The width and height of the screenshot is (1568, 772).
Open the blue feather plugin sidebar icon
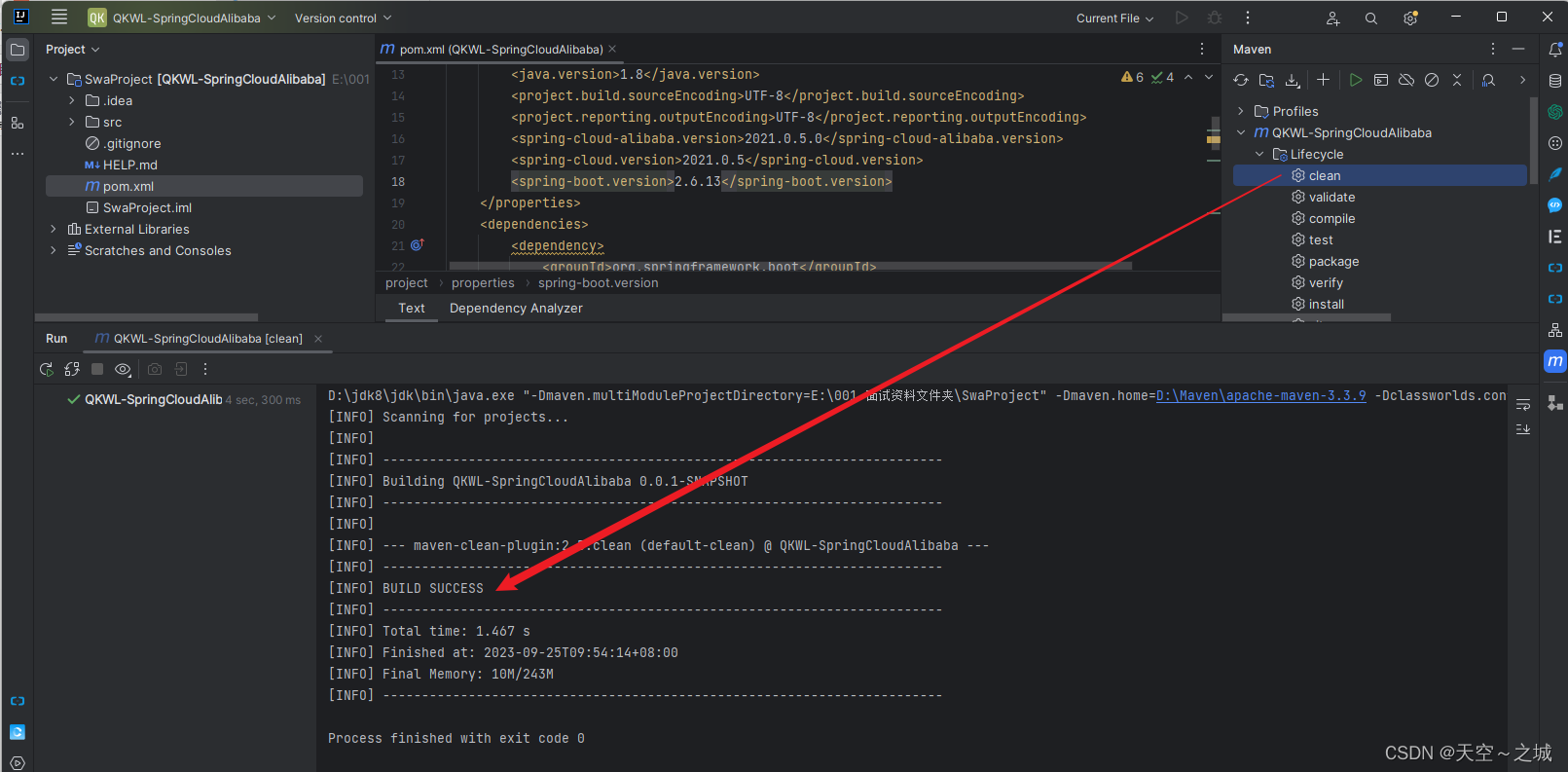(1555, 174)
